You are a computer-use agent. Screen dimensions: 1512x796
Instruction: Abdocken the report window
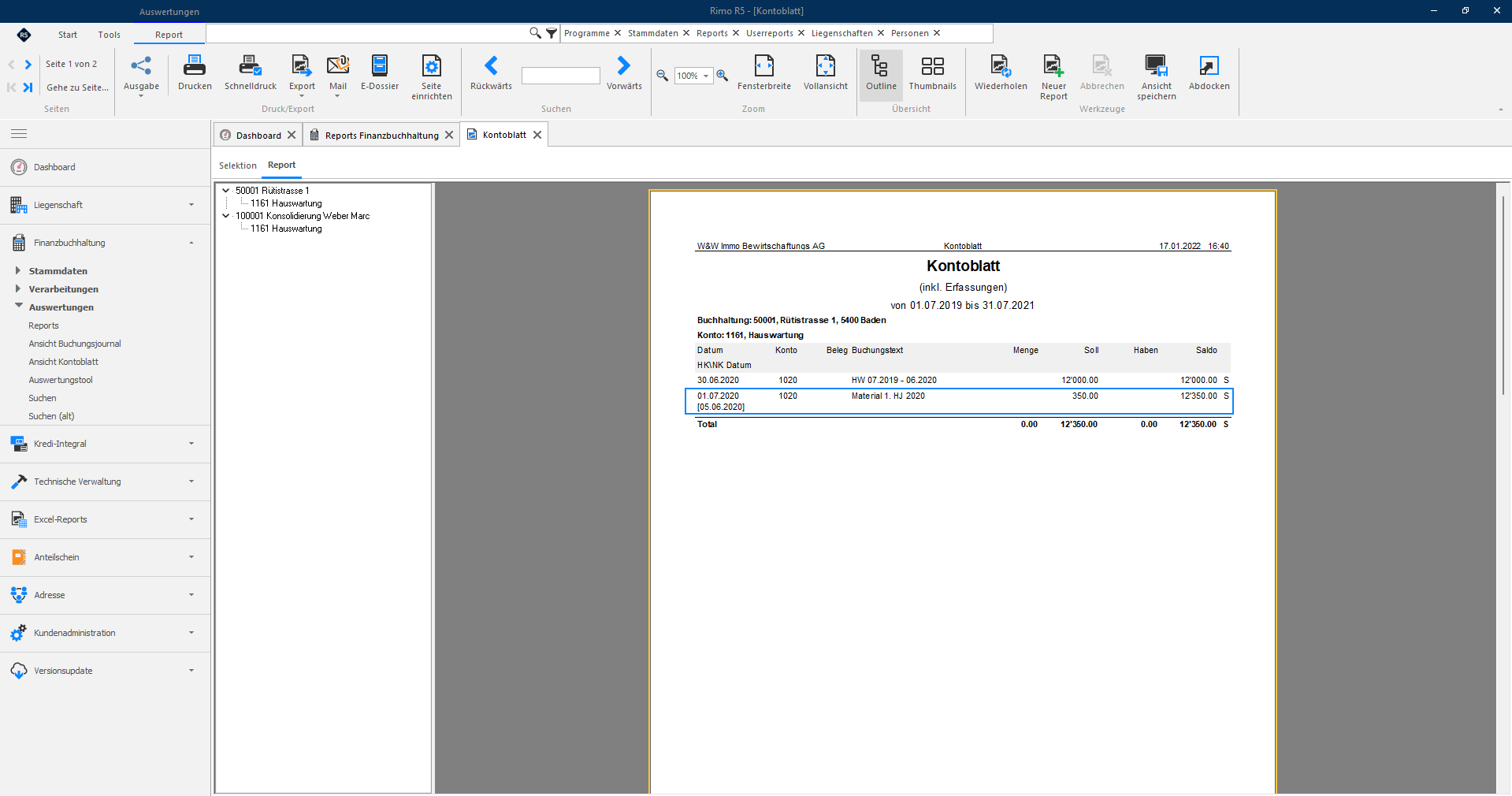point(1209,73)
